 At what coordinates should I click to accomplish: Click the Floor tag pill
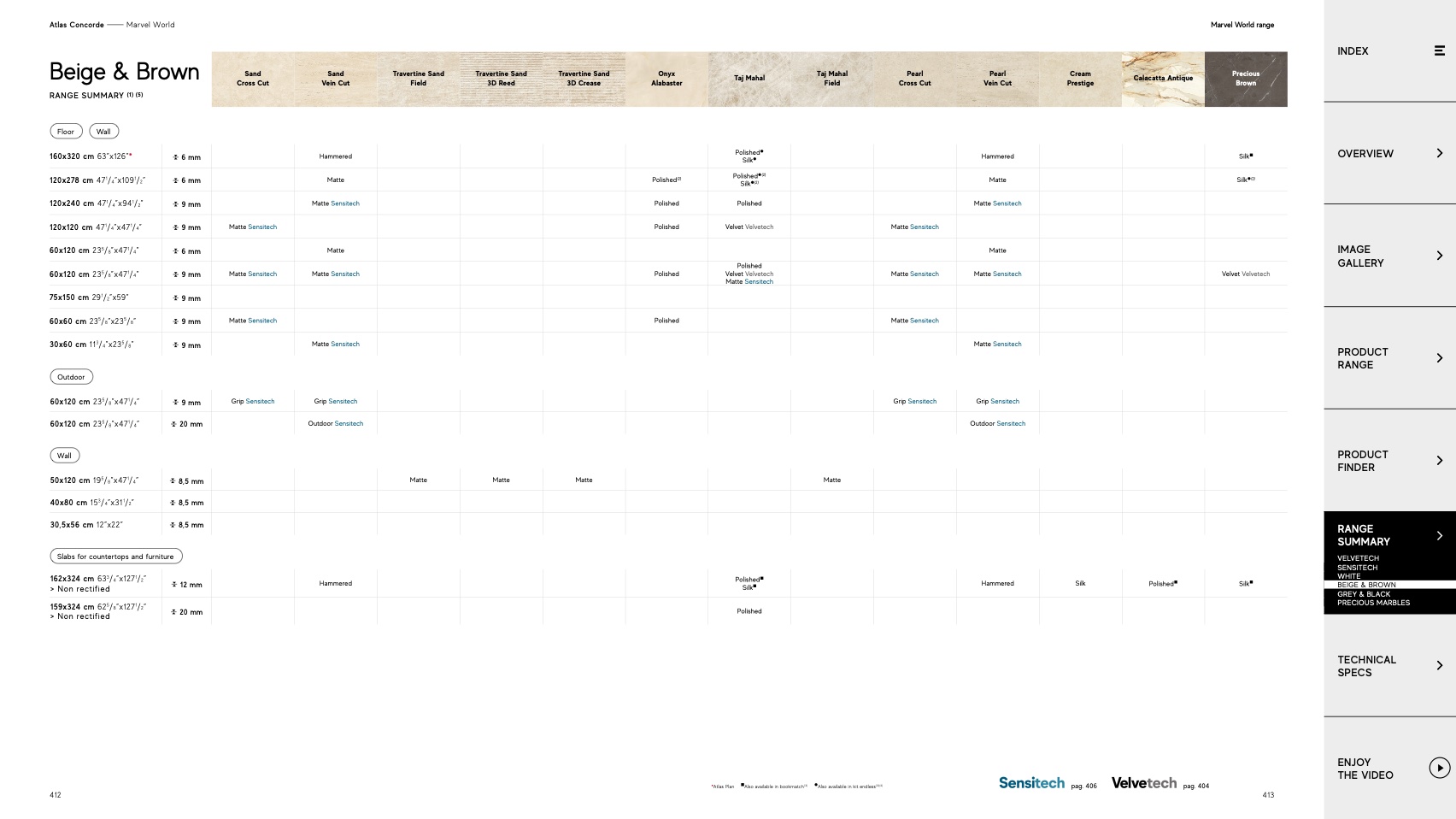pyautogui.click(x=66, y=132)
